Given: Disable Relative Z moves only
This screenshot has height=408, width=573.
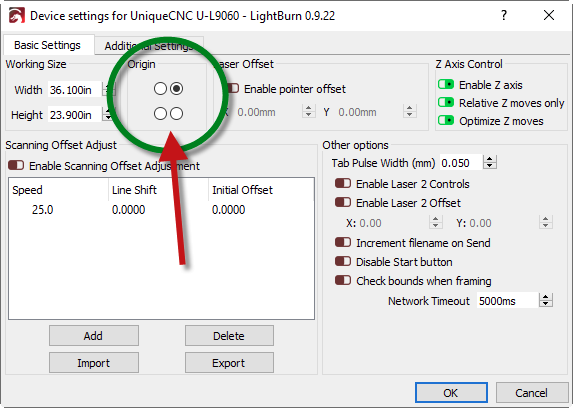Looking at the screenshot, I should tap(446, 102).
